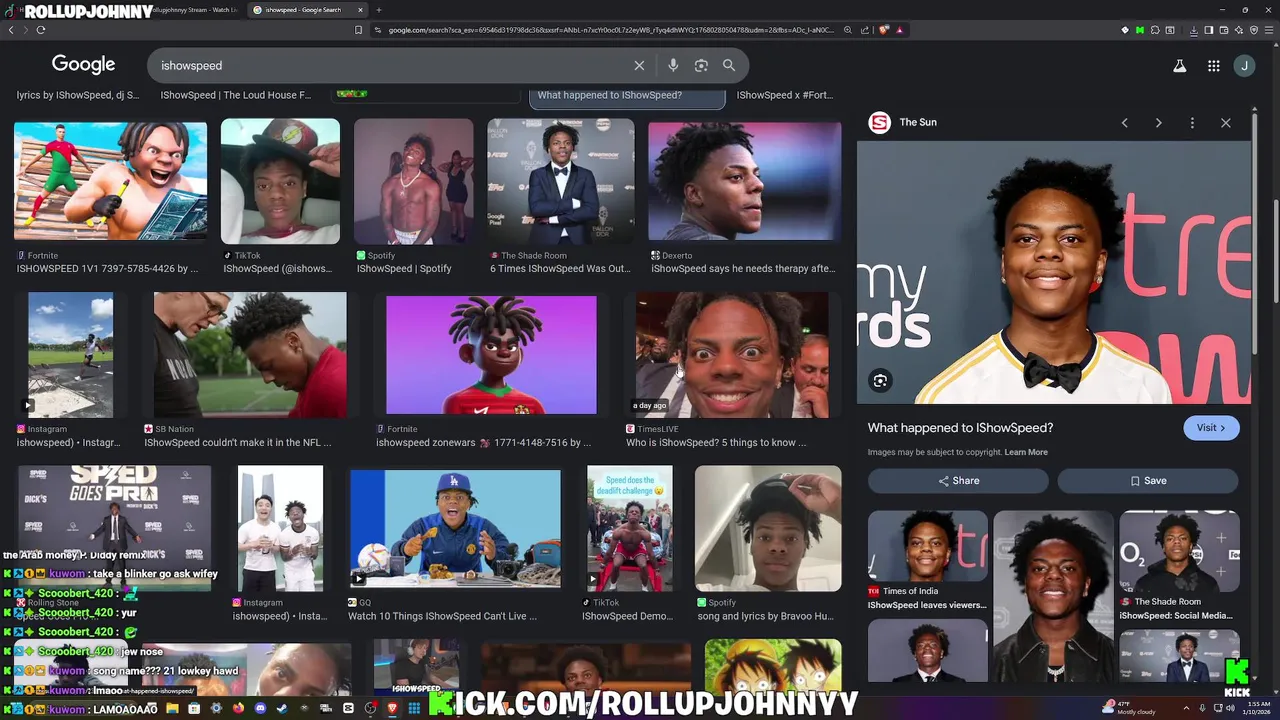The height and width of the screenshot is (720, 1280).
Task: Open the GQ '10 Things' video thumbnail
Action: coord(455,529)
